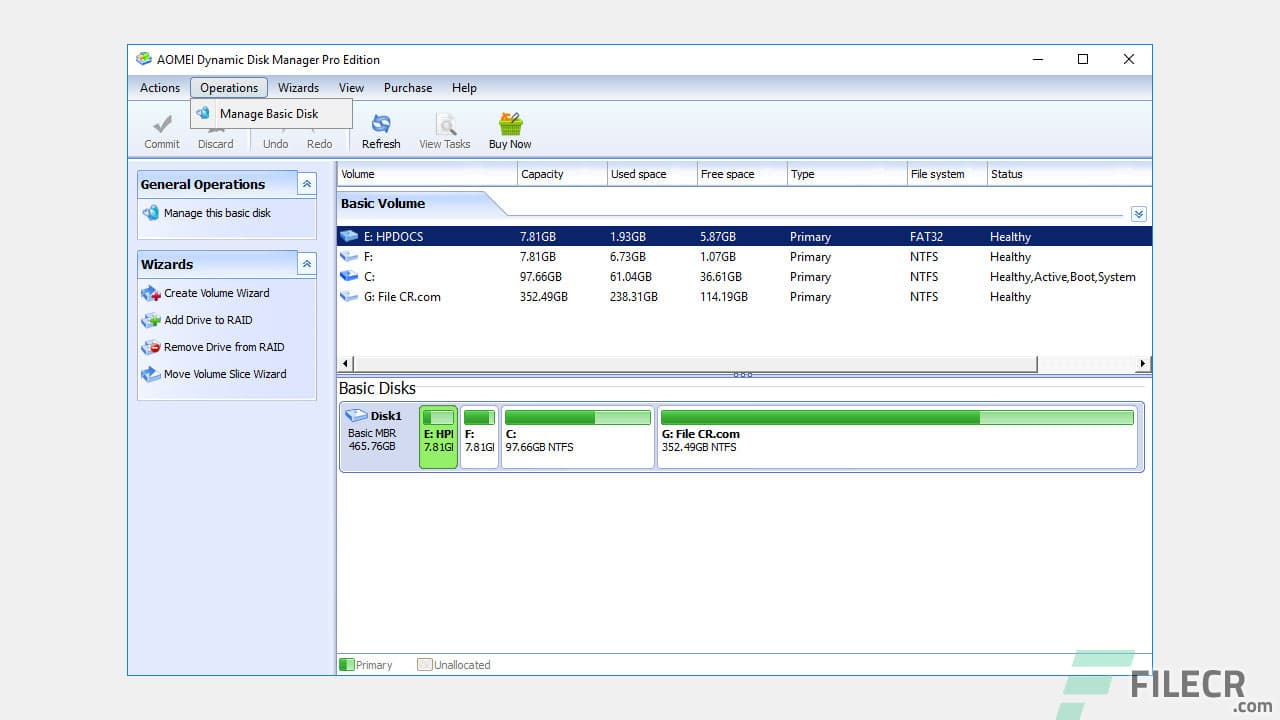Open the View Tasks panel
The image size is (1280, 720).
click(444, 124)
